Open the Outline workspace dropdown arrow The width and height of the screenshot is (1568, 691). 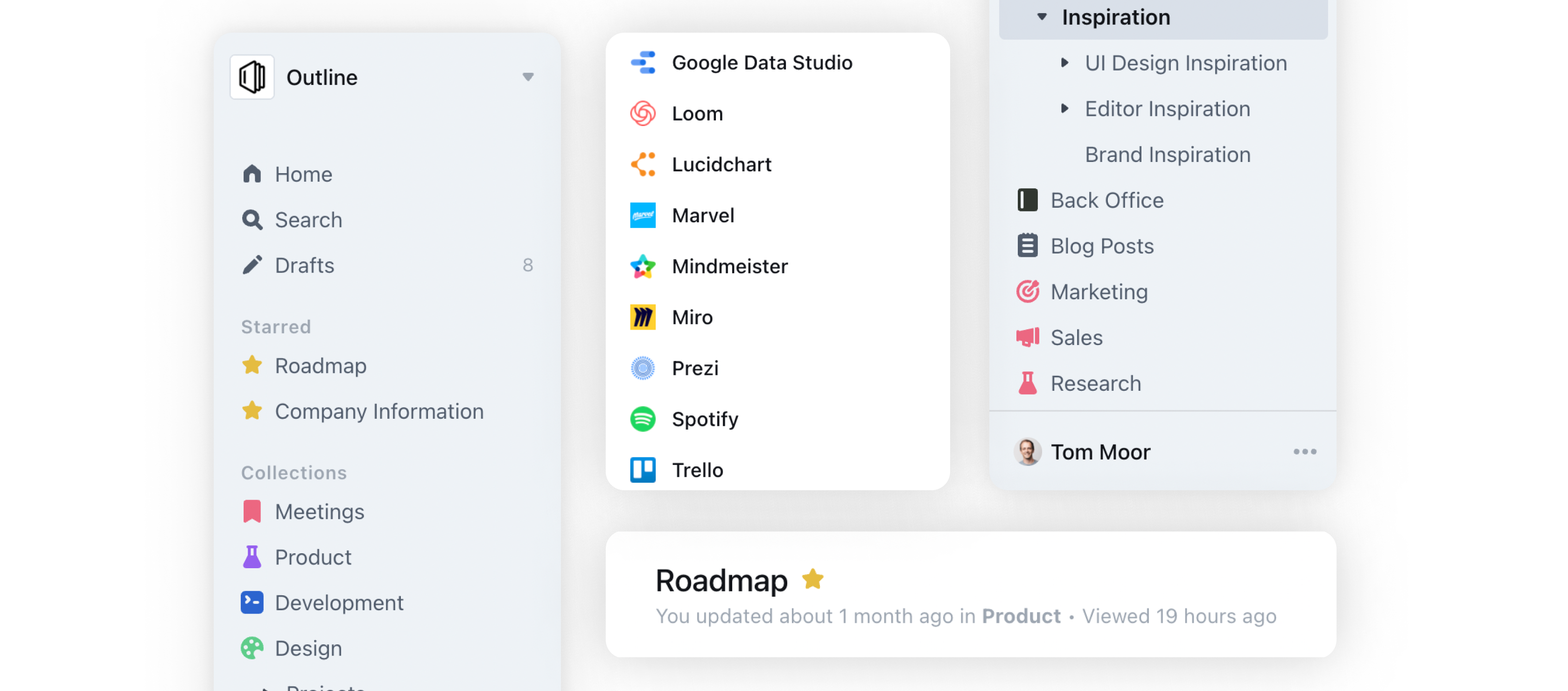coord(528,78)
